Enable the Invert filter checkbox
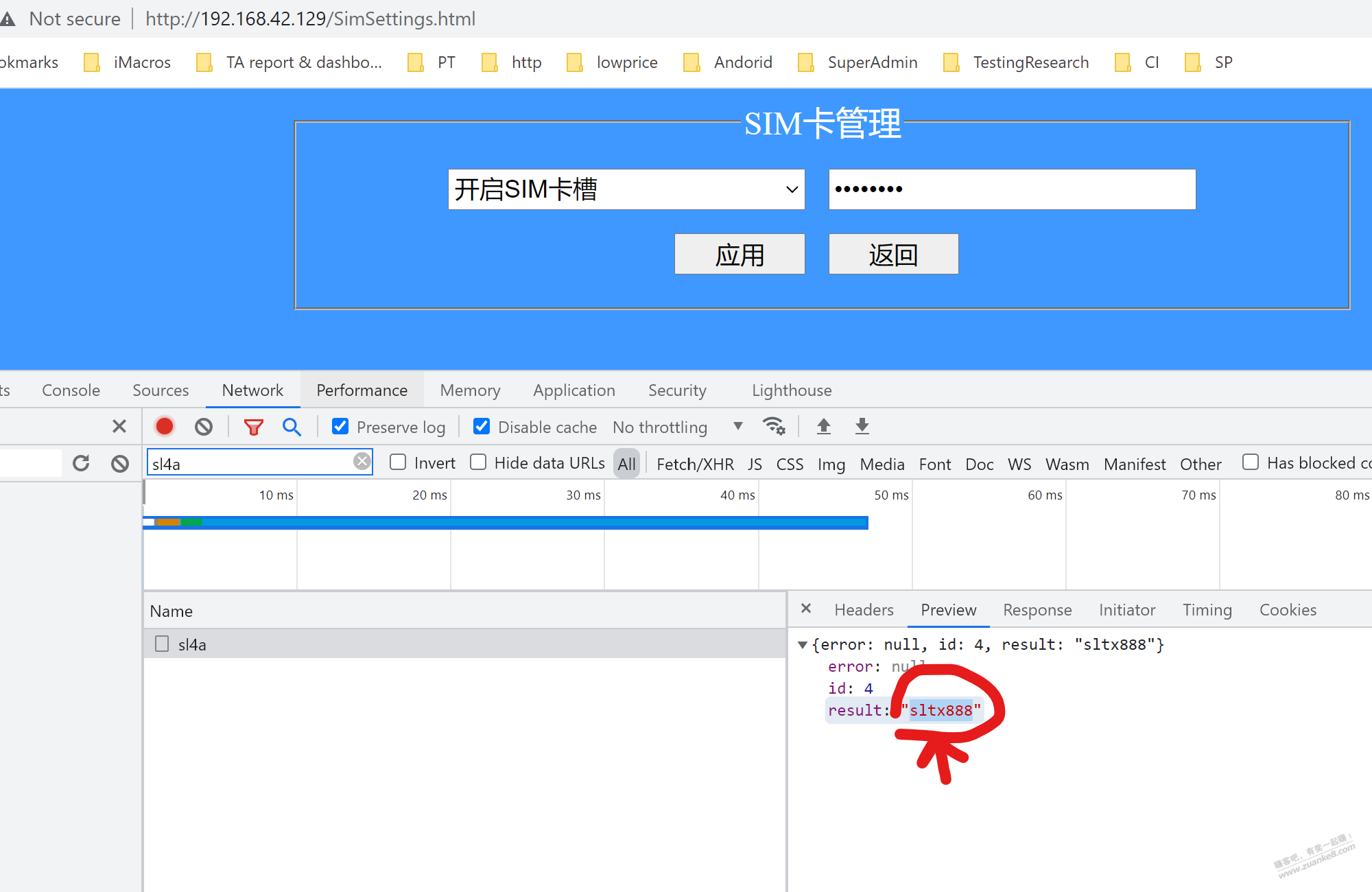Viewport: 1372px width, 892px height. click(398, 462)
